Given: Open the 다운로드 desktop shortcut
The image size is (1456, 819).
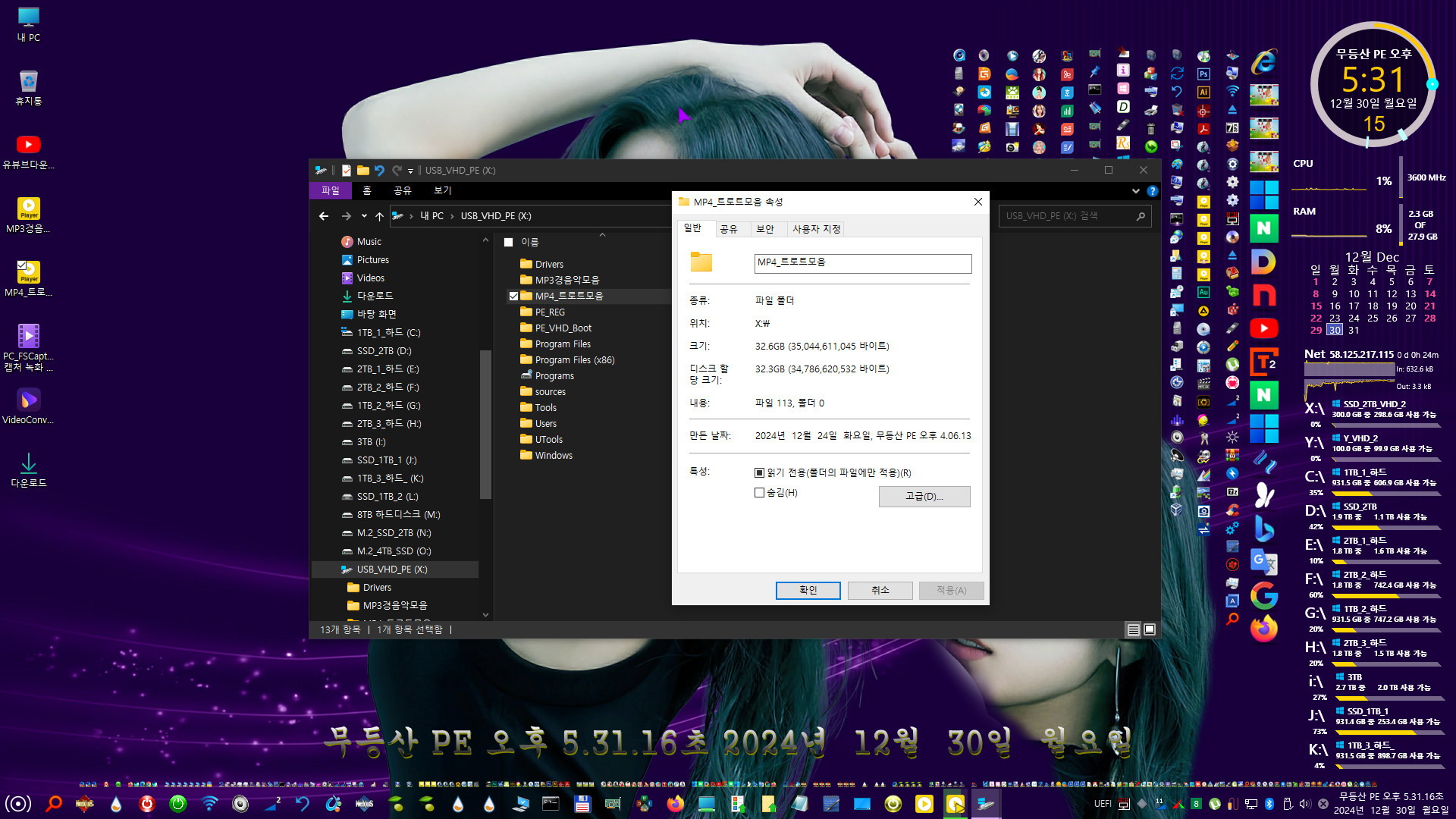Looking at the screenshot, I should pos(29,470).
